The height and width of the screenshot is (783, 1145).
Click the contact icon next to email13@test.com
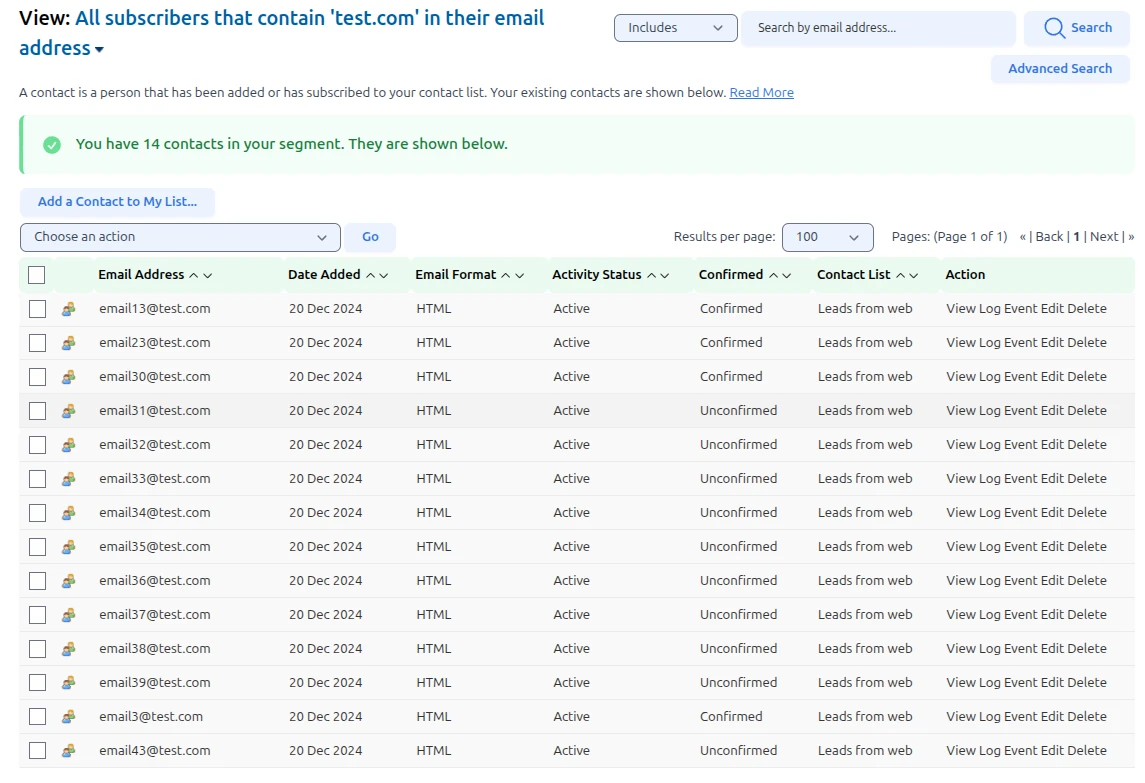(x=69, y=309)
